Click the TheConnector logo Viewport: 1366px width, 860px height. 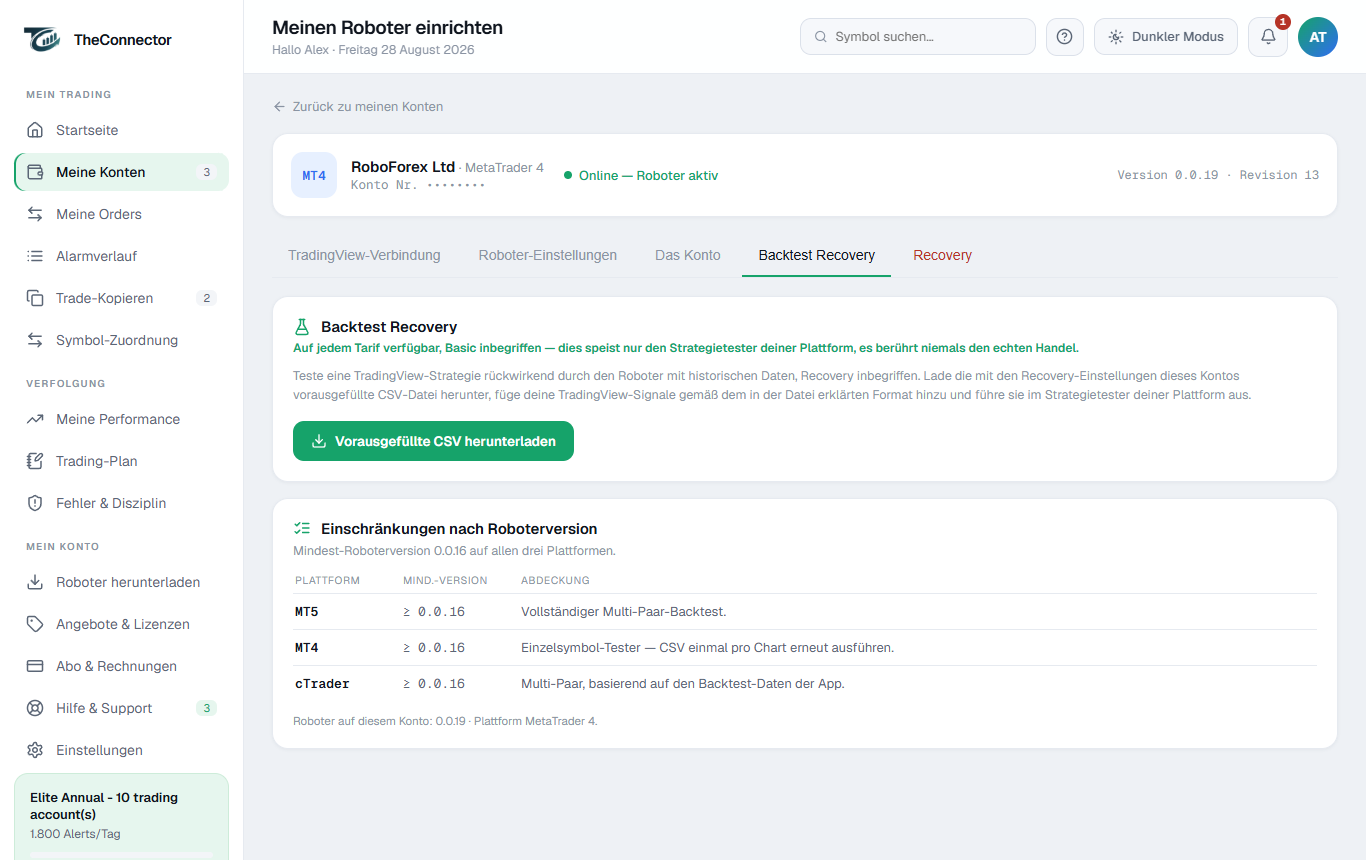98,40
